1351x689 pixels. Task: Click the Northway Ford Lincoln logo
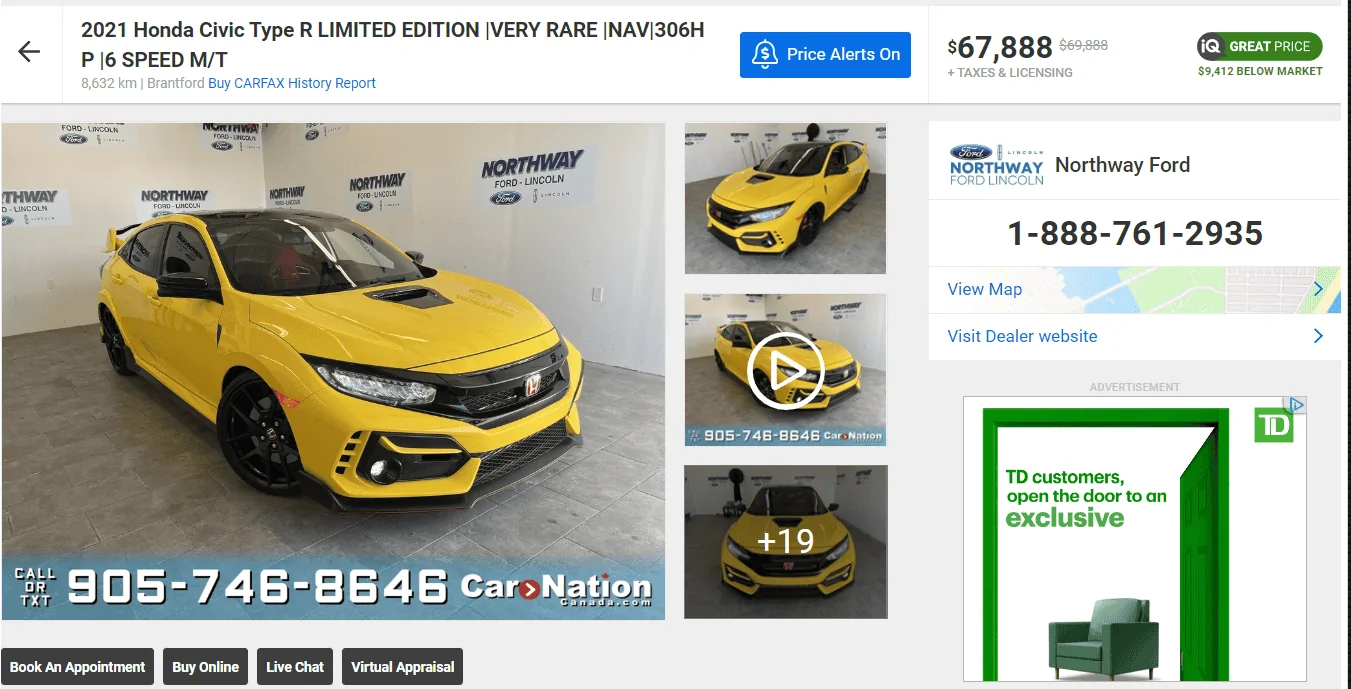[x=996, y=165]
